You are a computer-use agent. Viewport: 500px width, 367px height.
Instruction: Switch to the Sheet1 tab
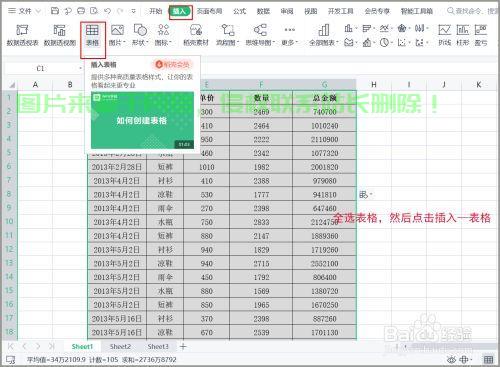(82, 347)
